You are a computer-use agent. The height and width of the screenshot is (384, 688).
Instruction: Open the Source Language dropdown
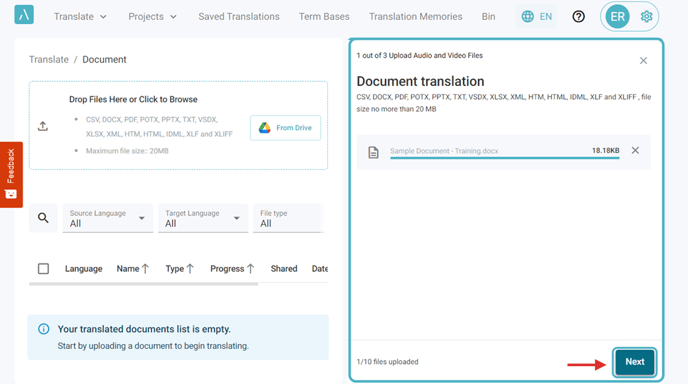point(108,218)
